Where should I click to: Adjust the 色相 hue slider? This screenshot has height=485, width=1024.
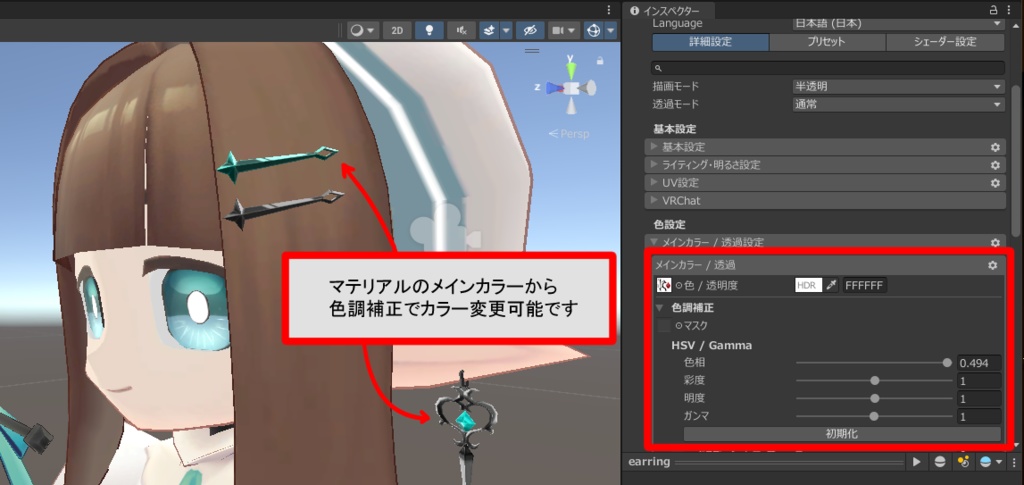(874, 363)
